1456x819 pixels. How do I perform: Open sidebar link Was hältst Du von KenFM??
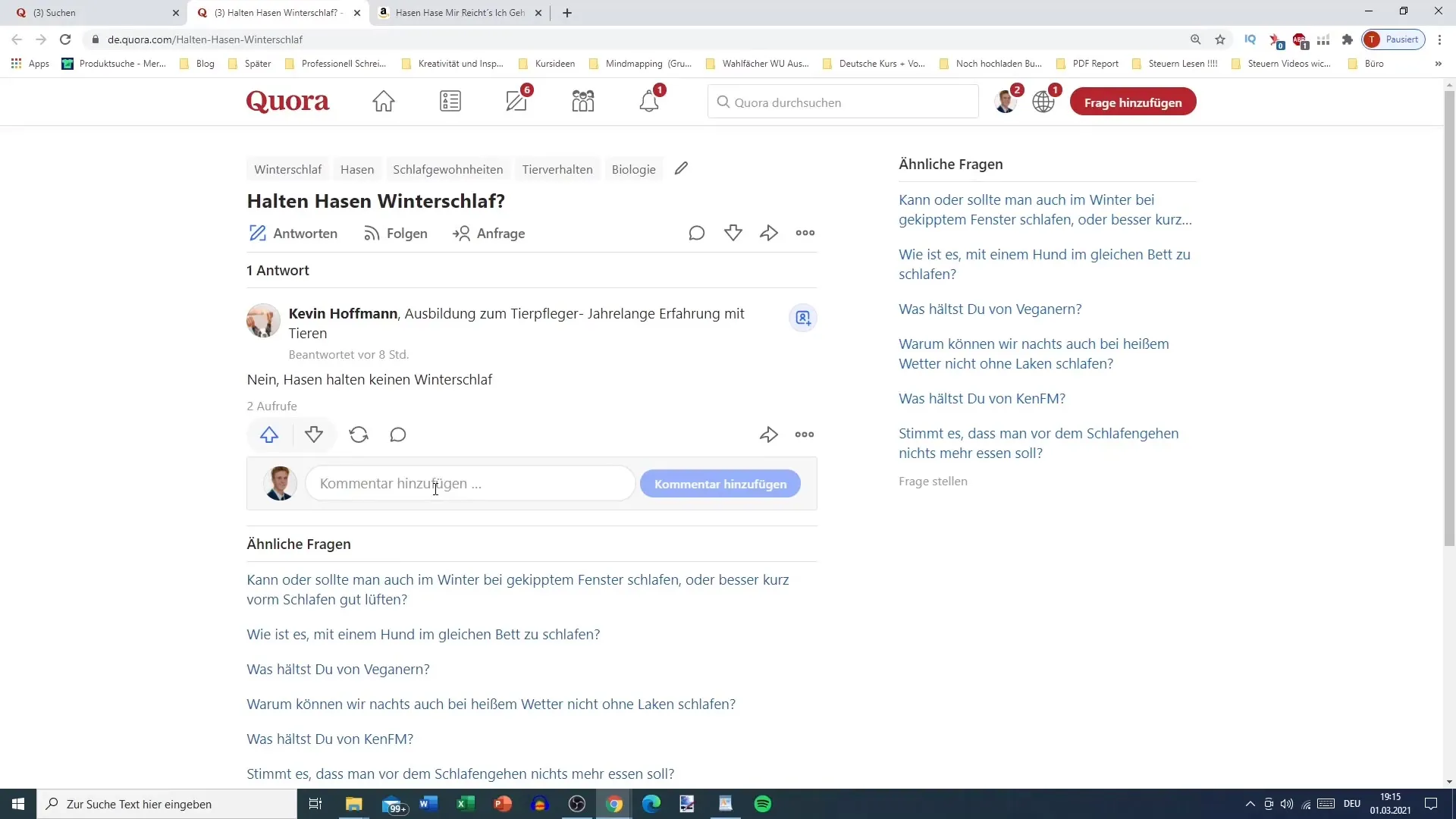tap(982, 398)
